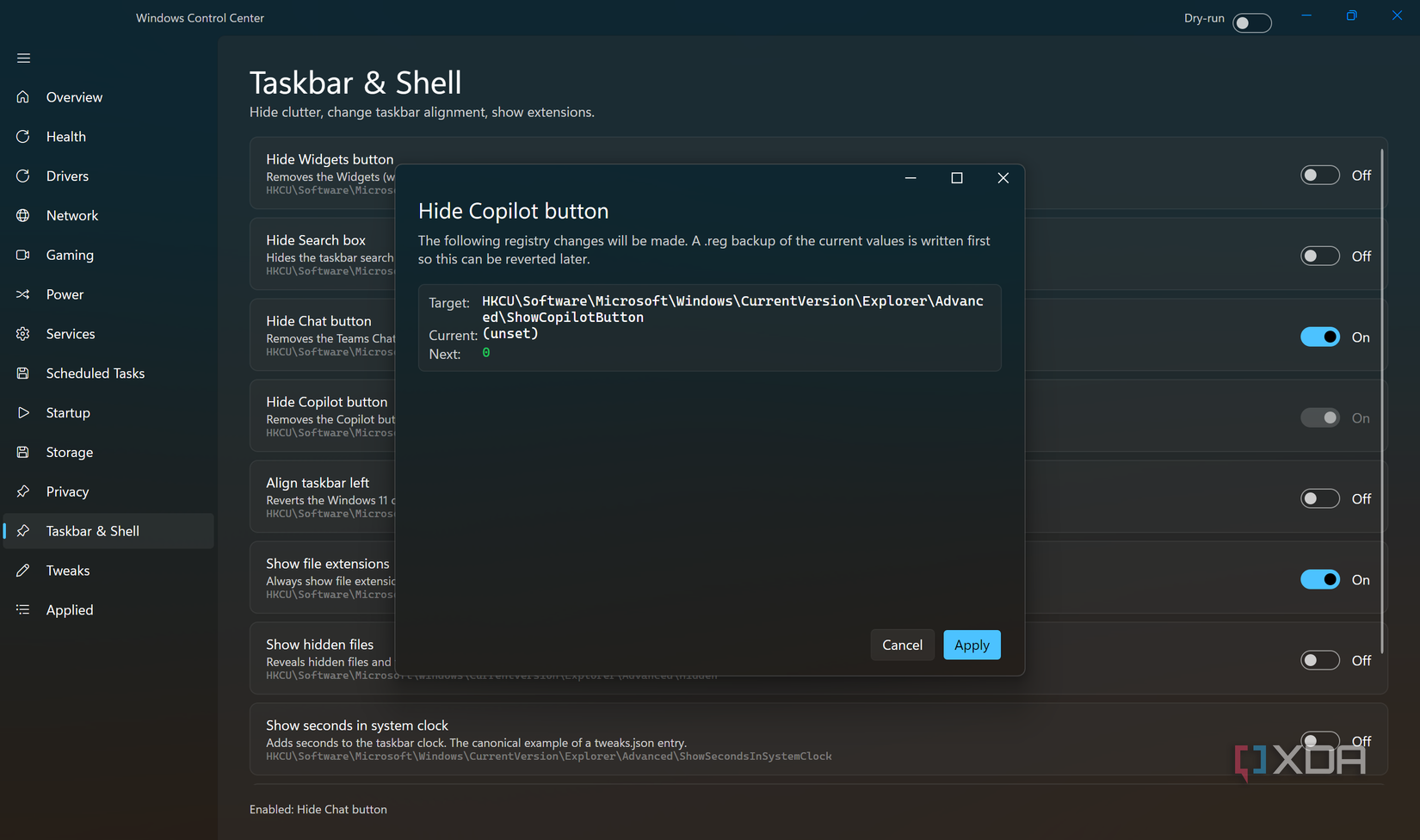Click the Show seconds in system clock title
Image resolution: width=1420 pixels, height=840 pixels.
click(x=357, y=726)
